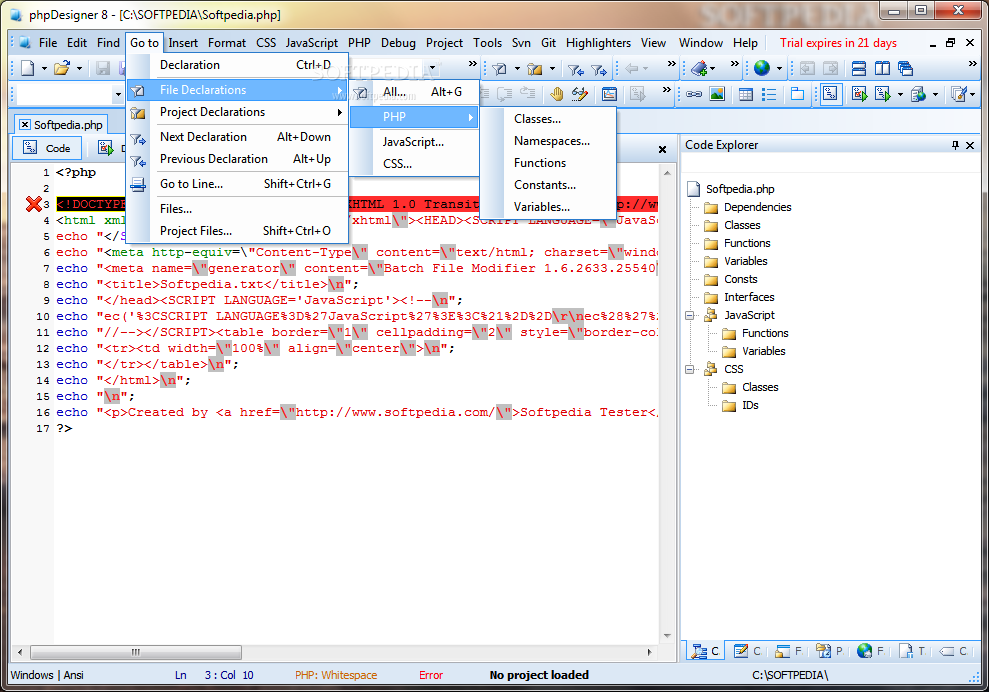The width and height of the screenshot is (989, 692).
Task: Close the Code Explorer panel
Action: [x=970, y=146]
